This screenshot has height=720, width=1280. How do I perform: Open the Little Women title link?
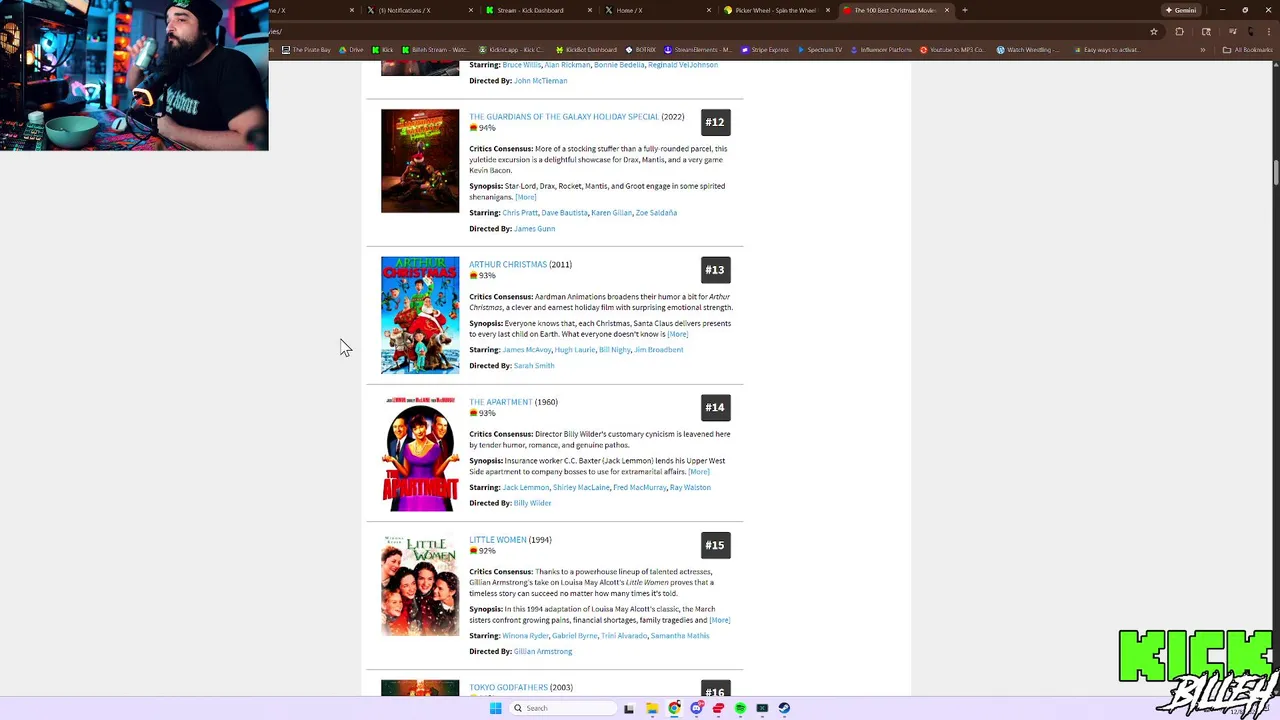pyautogui.click(x=497, y=540)
